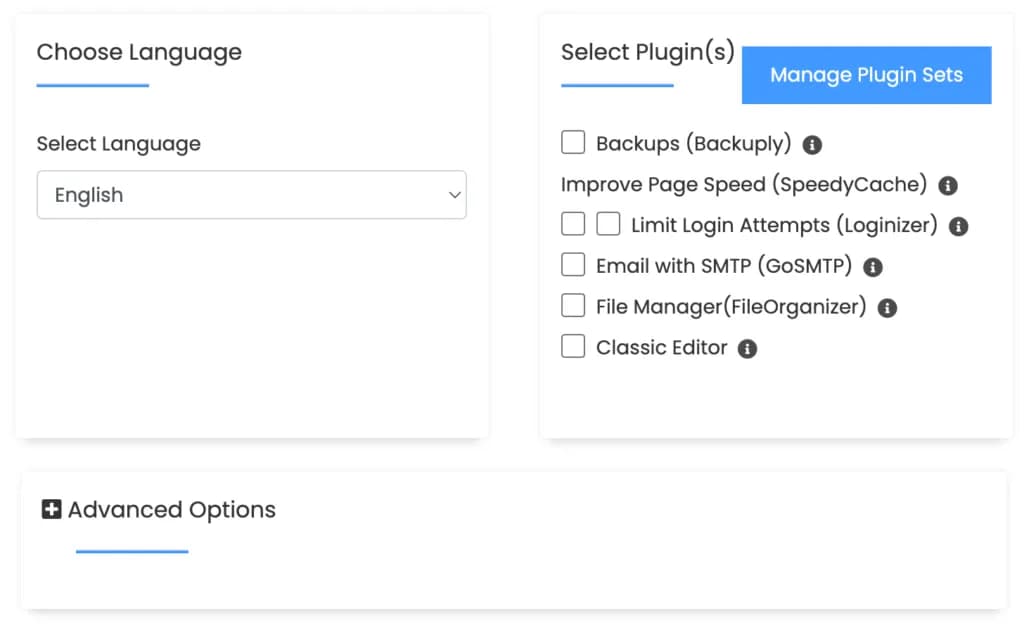Click the English language selection field

[251, 195]
